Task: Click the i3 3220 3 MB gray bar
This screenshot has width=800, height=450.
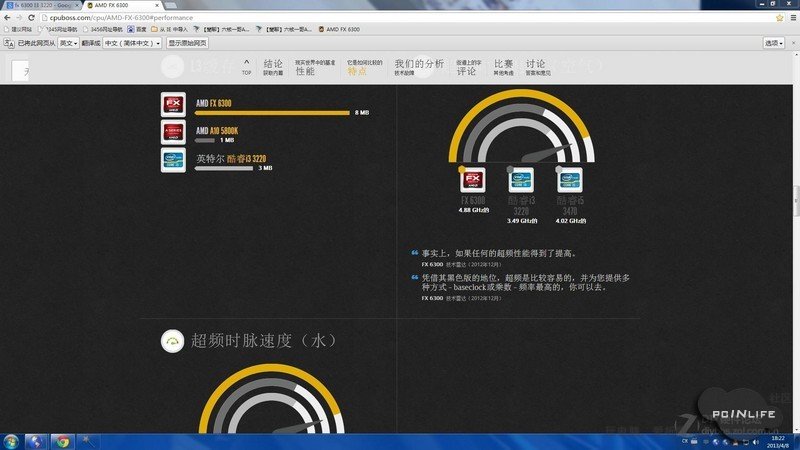Action: [223, 168]
